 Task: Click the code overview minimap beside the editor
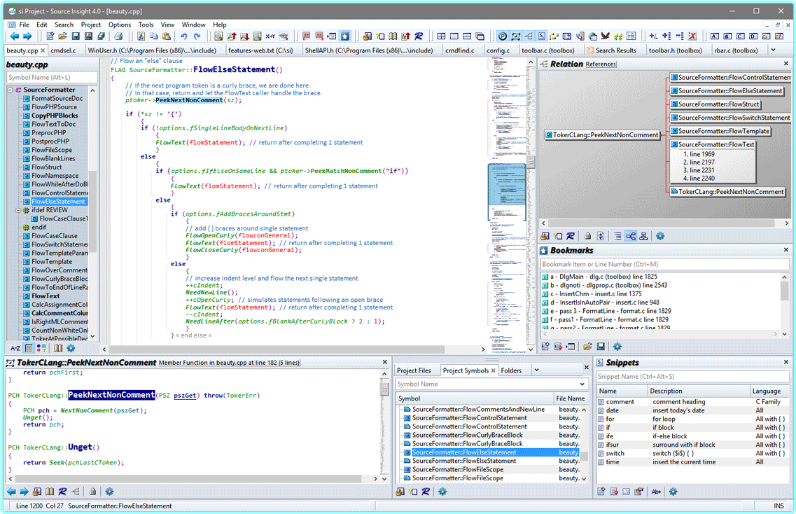505,190
